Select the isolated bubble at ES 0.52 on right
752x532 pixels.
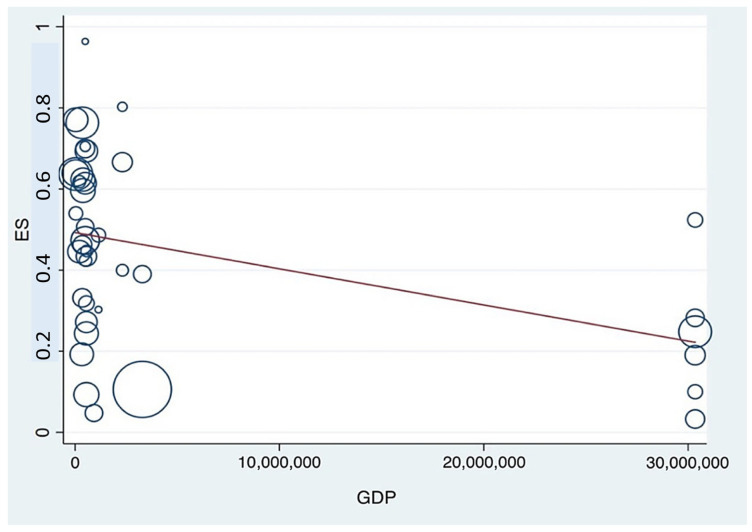(x=695, y=220)
